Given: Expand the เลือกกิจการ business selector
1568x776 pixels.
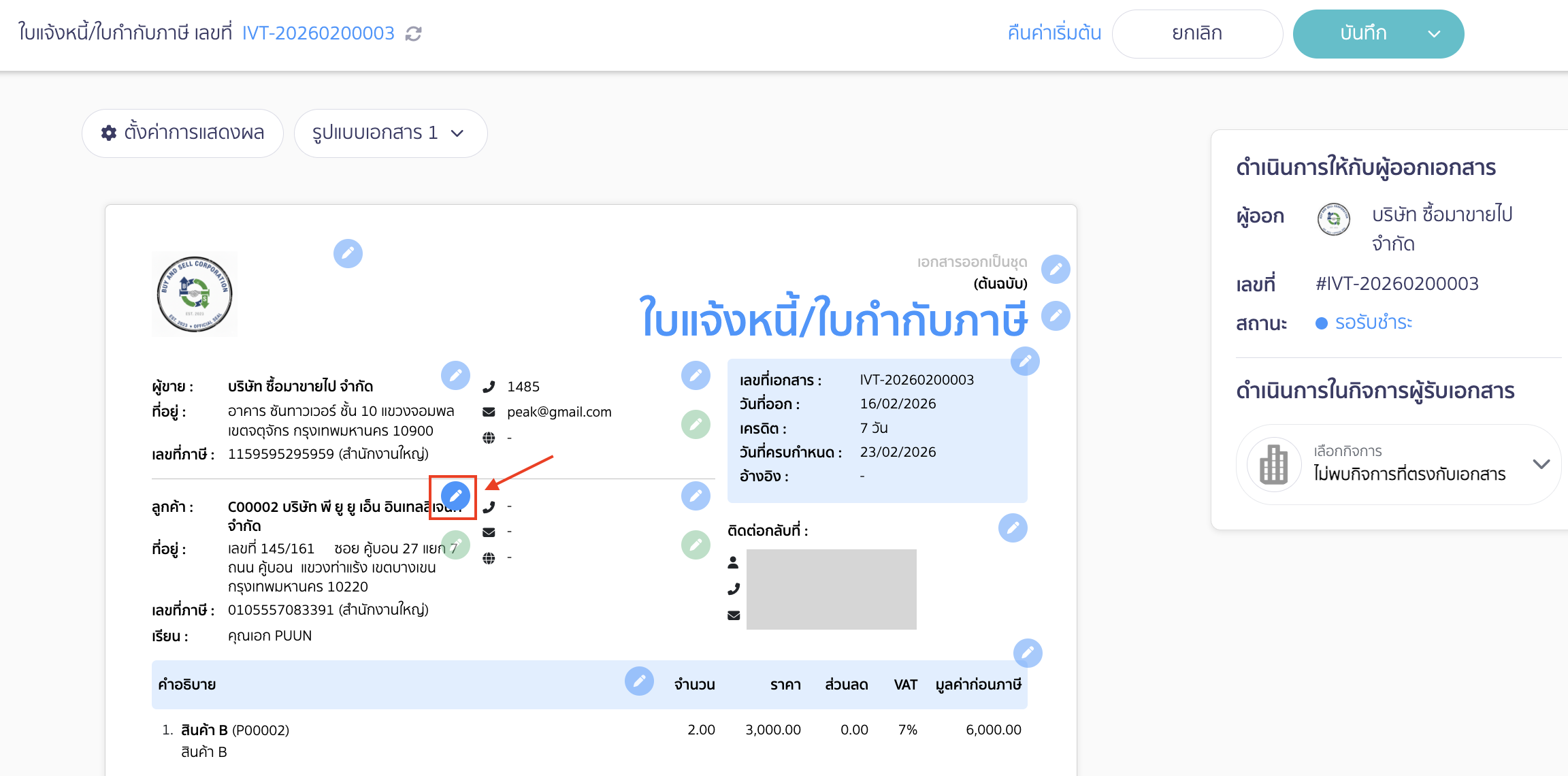Looking at the screenshot, I should [1540, 464].
